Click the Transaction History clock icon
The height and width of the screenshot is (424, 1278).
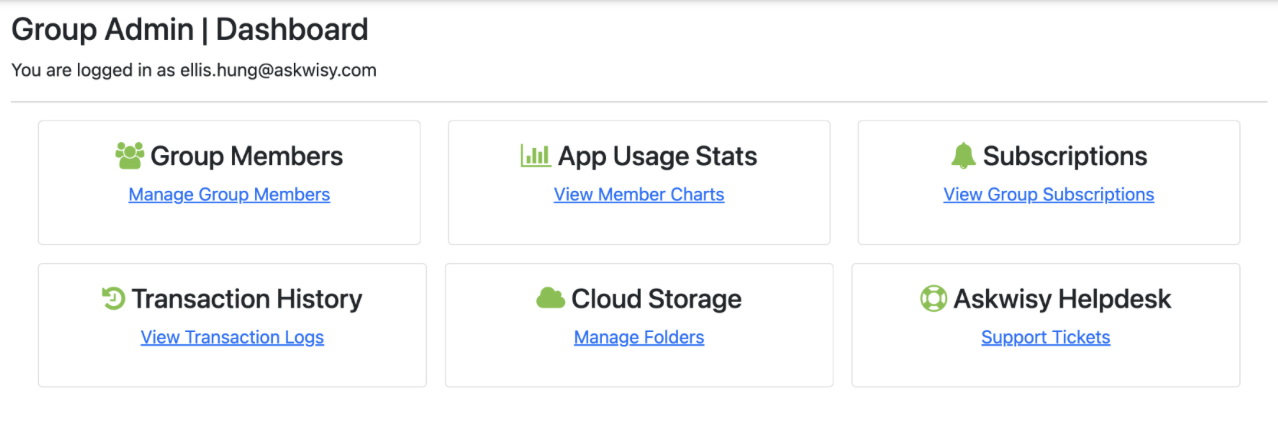tap(113, 298)
